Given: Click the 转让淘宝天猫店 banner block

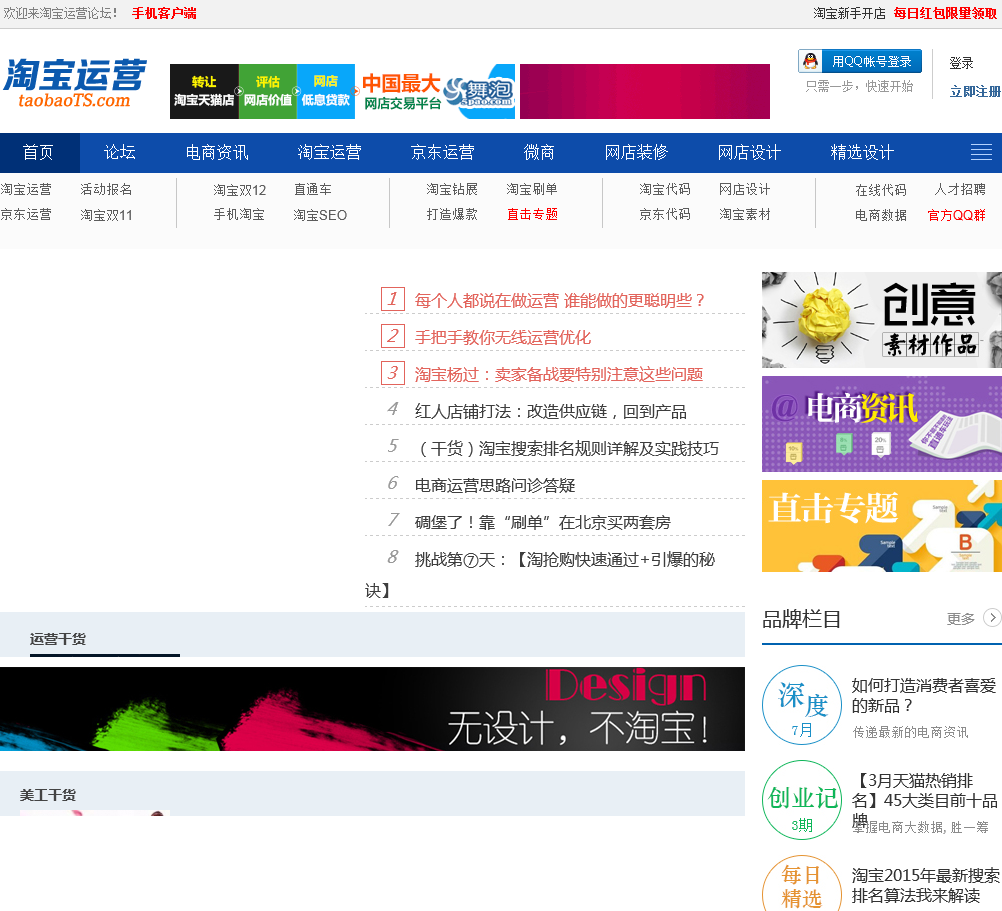Looking at the screenshot, I should (204, 91).
